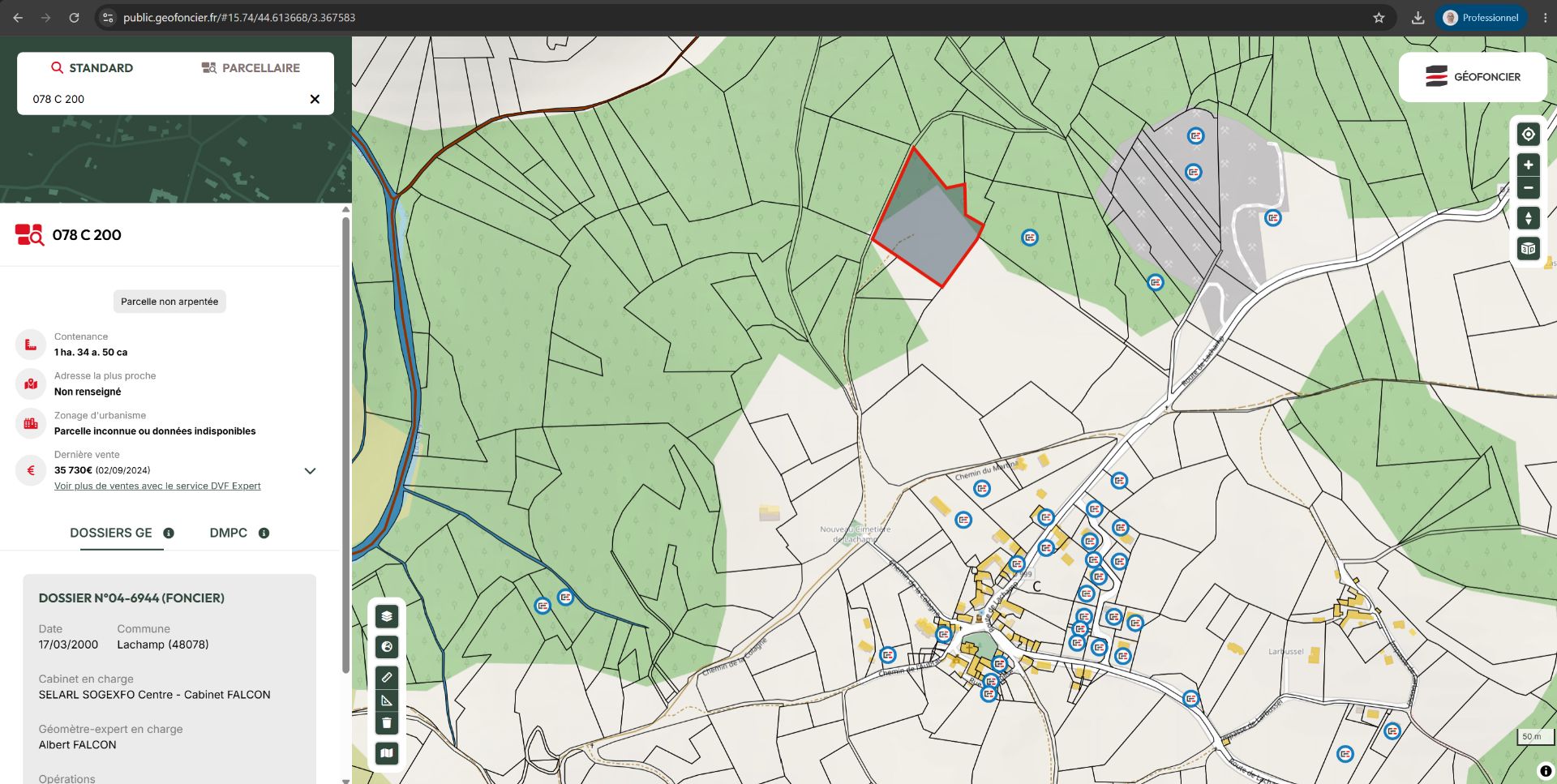Zoom out with the minus button

point(1528,188)
